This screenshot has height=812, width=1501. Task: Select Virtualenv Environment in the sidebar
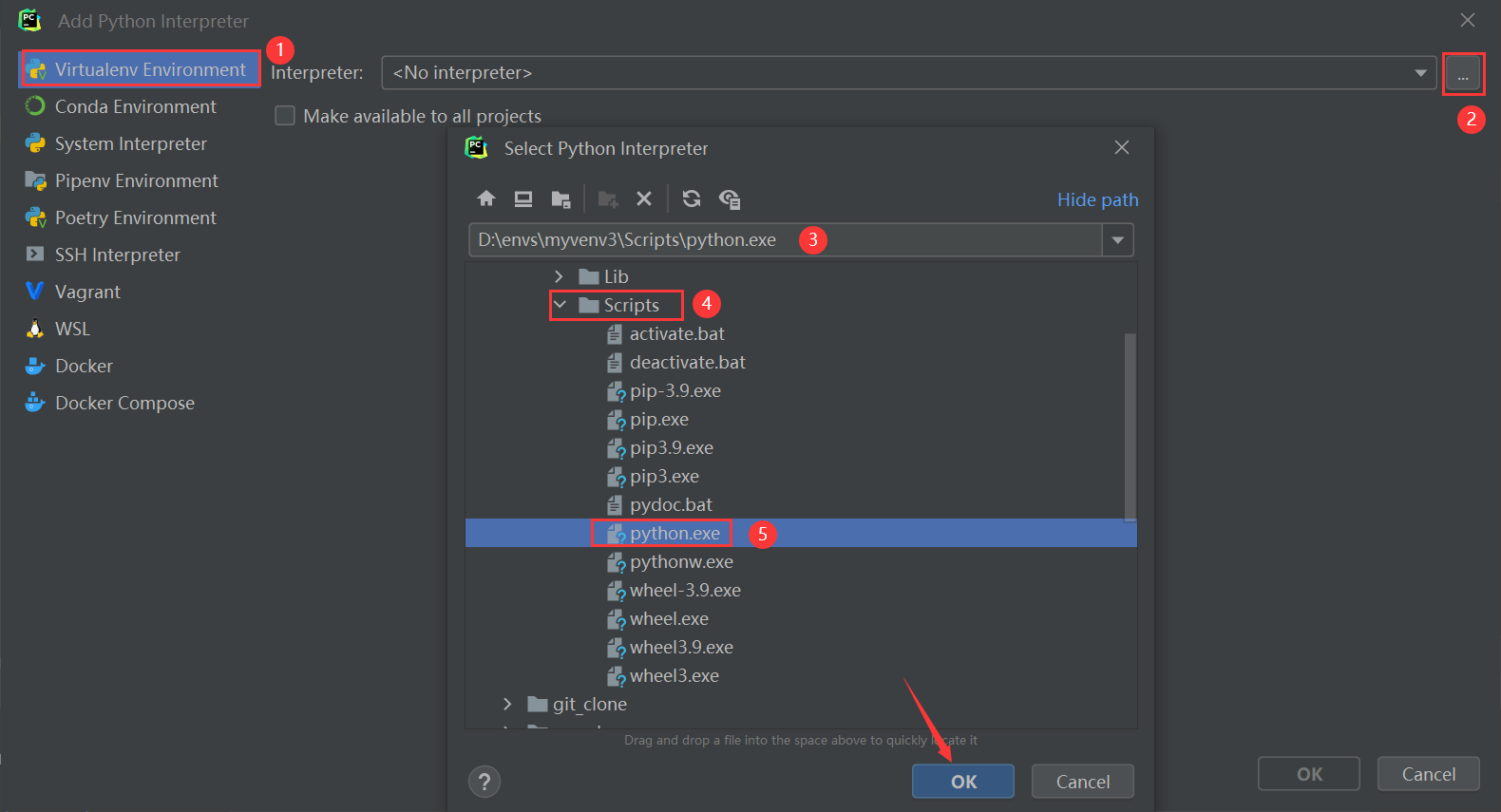pyautogui.click(x=140, y=69)
